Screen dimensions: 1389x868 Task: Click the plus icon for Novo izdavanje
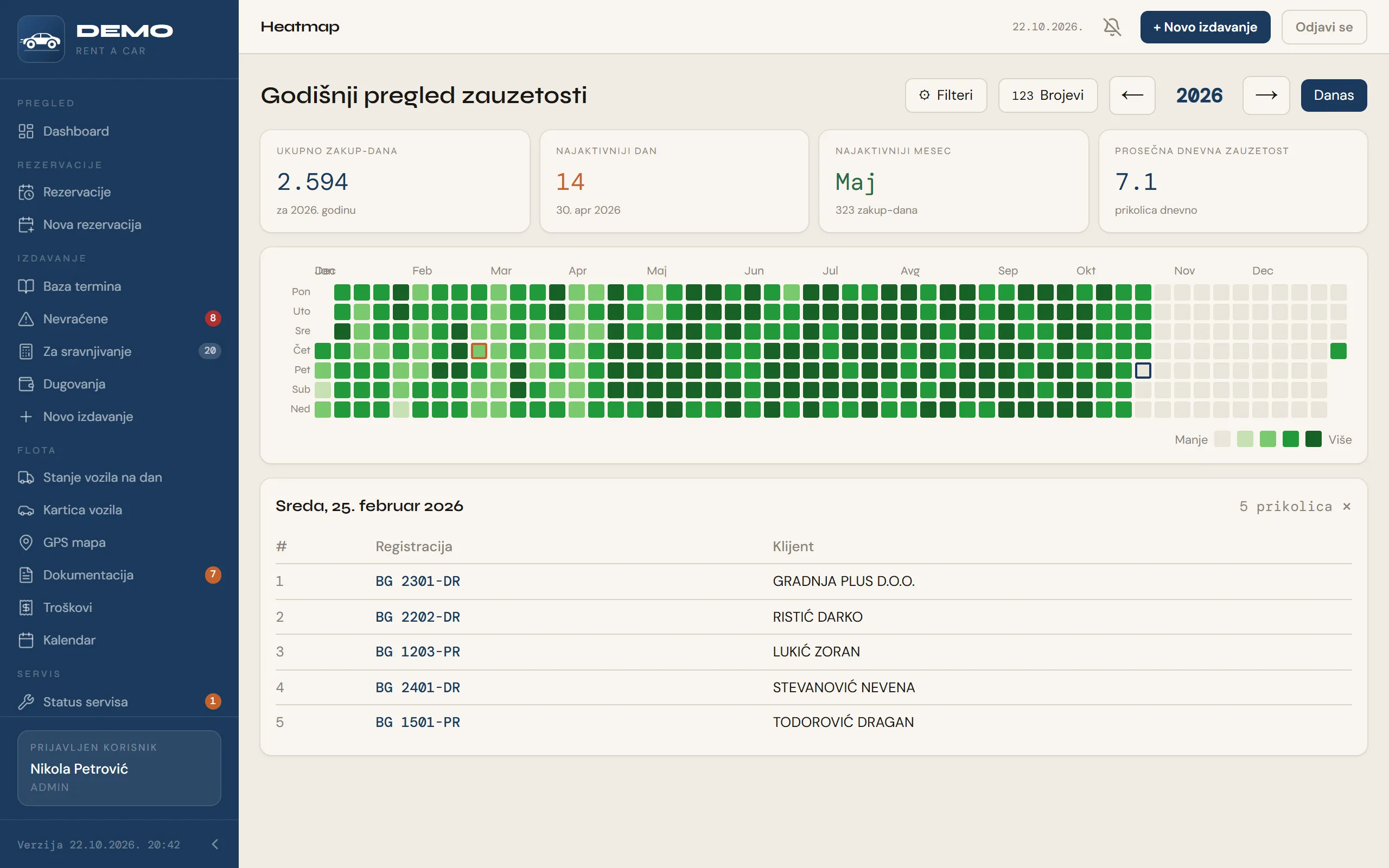[26, 417]
